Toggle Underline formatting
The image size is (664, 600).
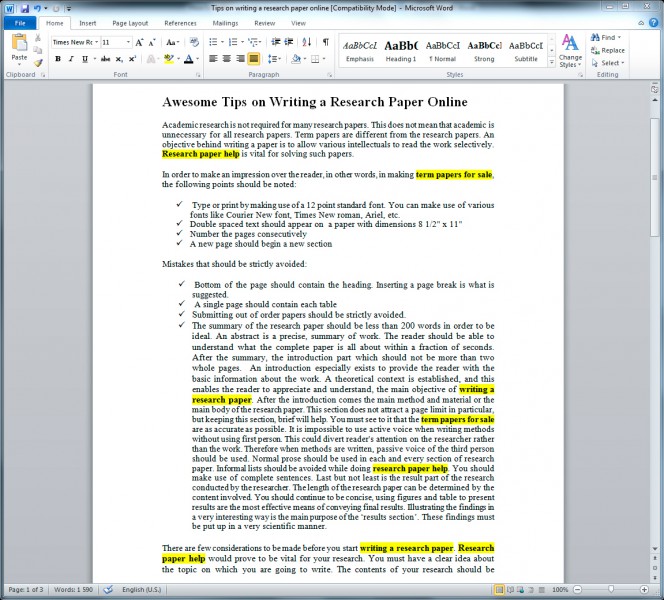(x=85, y=59)
